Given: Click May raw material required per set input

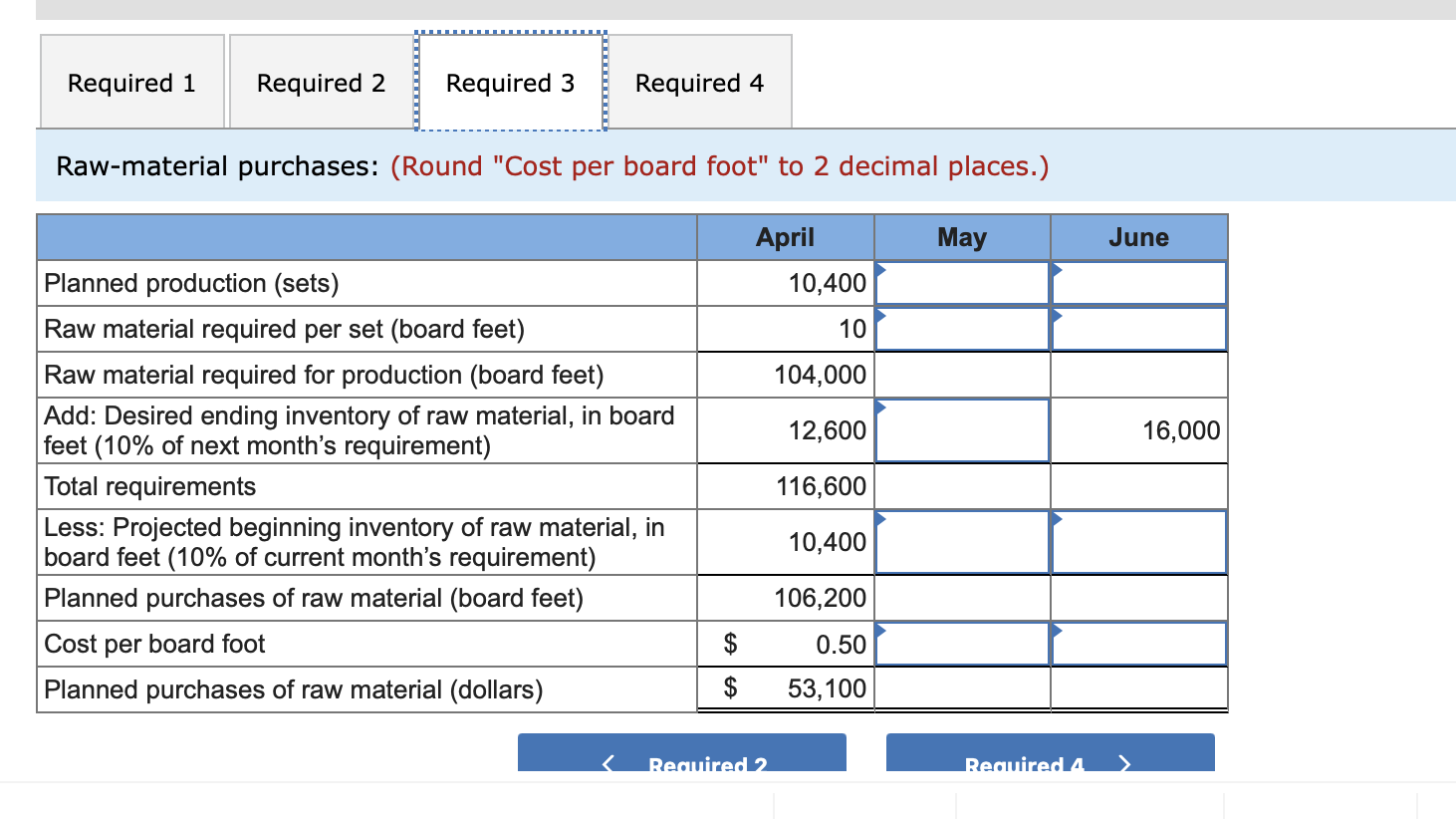Looking at the screenshot, I should pos(962,329).
